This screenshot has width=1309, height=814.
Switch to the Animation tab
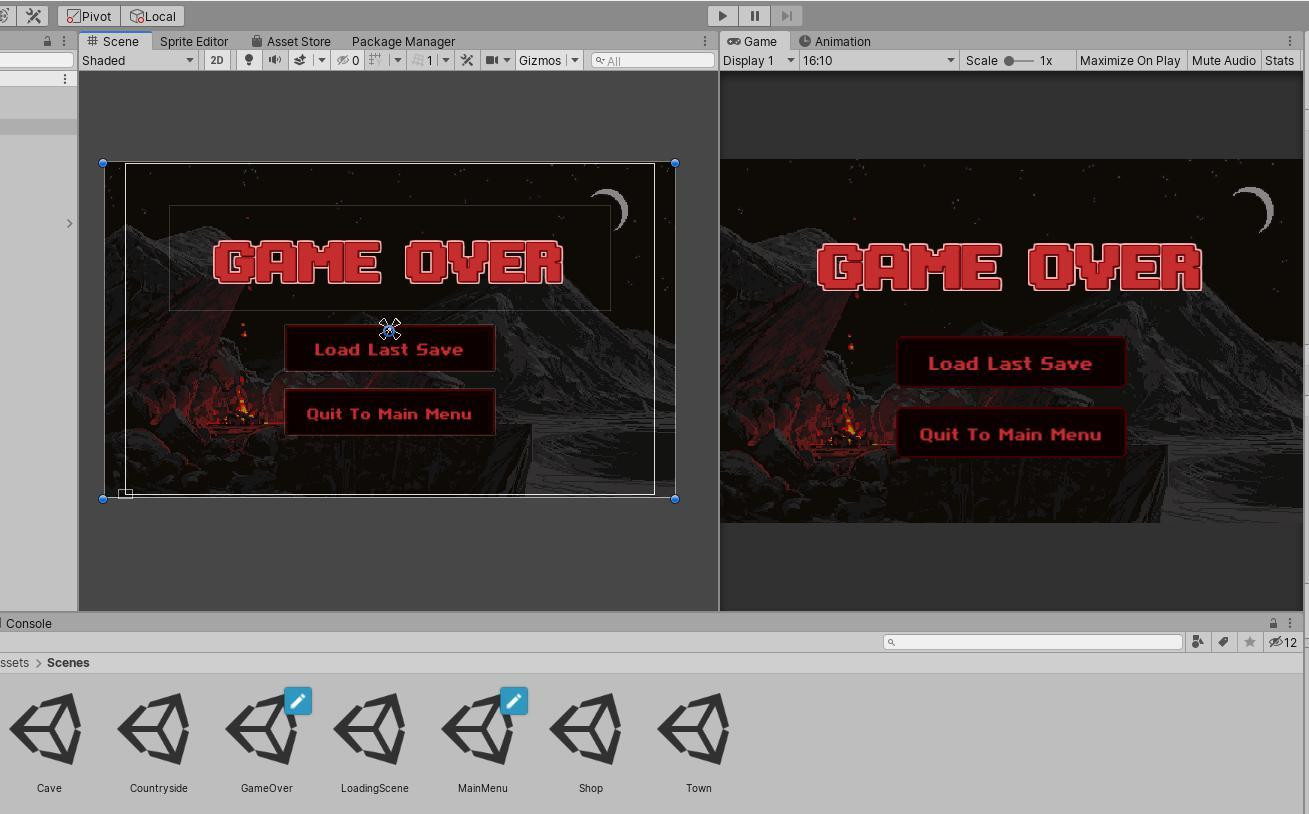click(x=834, y=41)
